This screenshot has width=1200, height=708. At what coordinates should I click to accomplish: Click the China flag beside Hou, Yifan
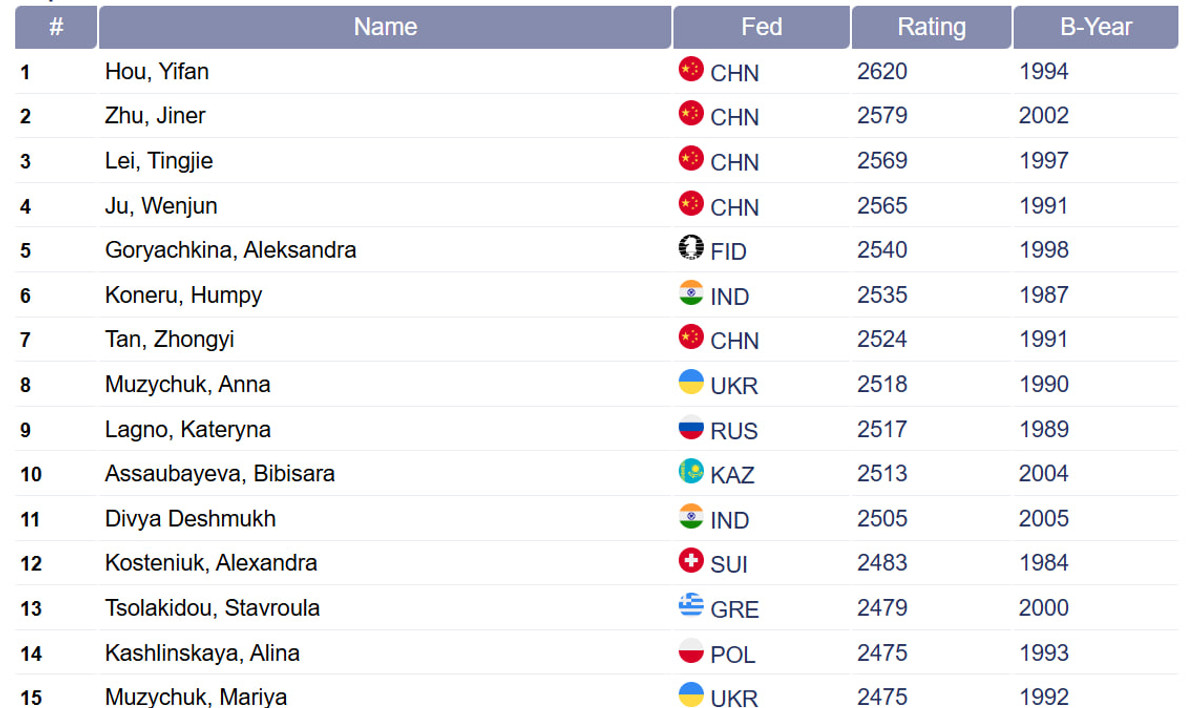[691, 69]
